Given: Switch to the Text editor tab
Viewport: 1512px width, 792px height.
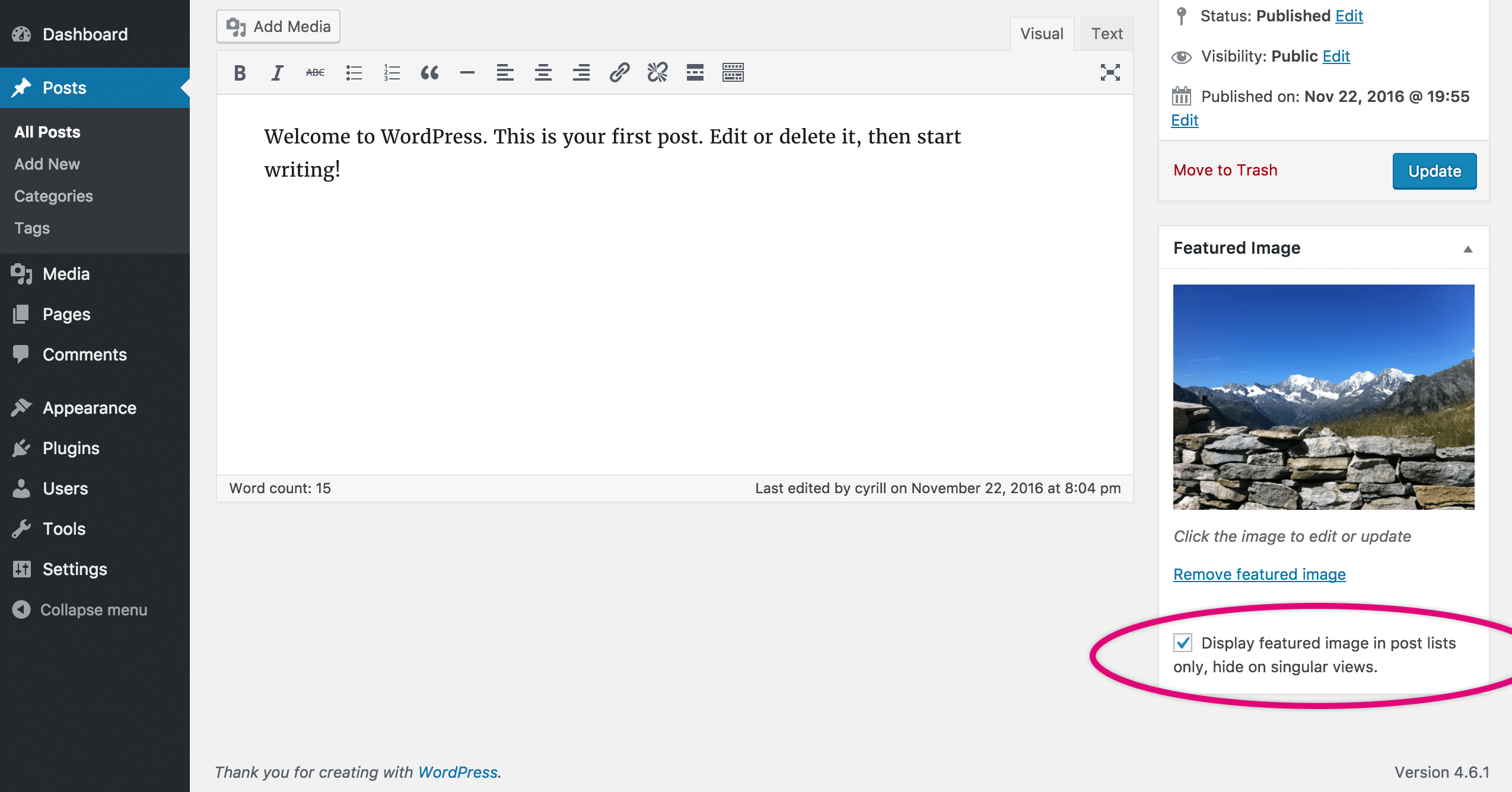Looking at the screenshot, I should pyautogui.click(x=1107, y=34).
